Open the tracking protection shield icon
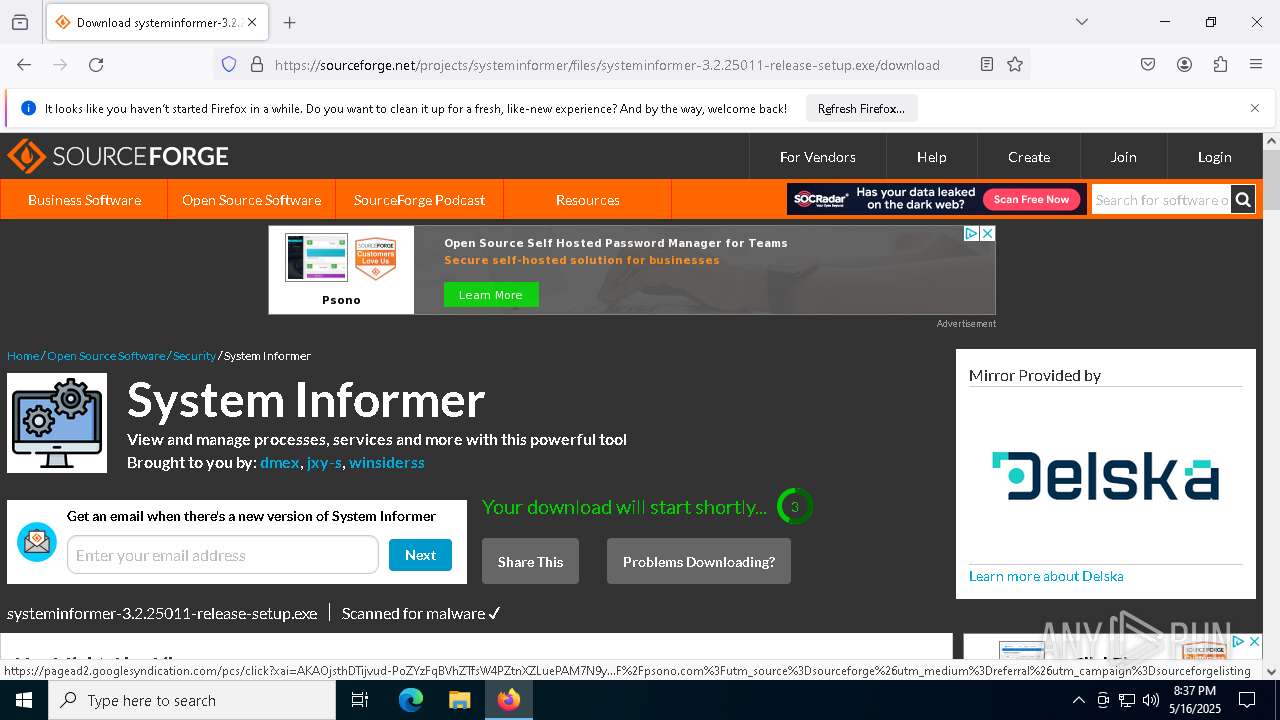Viewport: 1280px width, 720px height. 229,64
